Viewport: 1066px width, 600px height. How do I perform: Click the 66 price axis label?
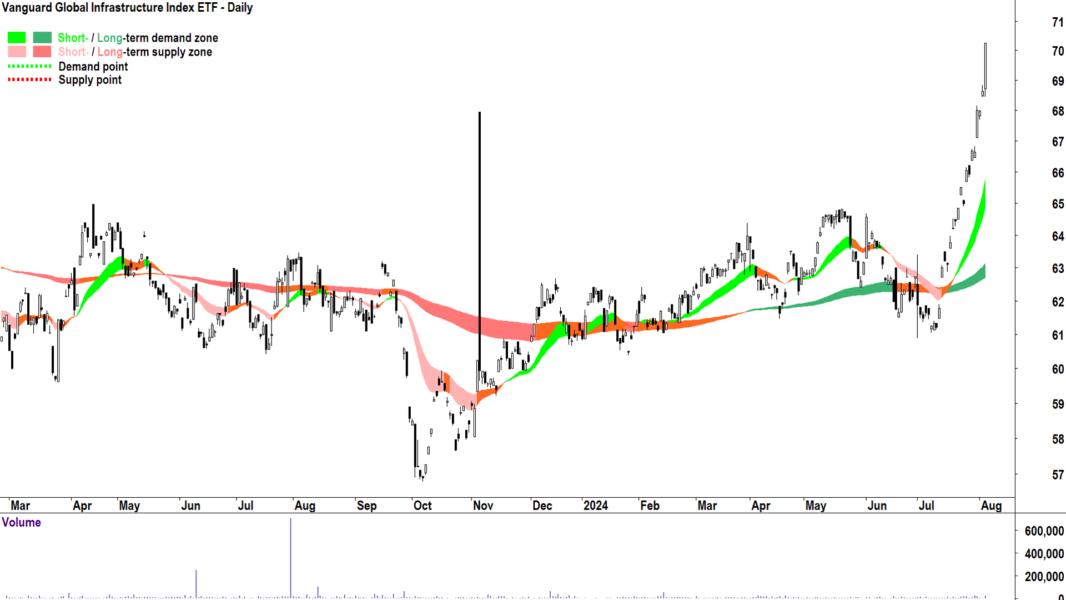pyautogui.click(x=1057, y=173)
